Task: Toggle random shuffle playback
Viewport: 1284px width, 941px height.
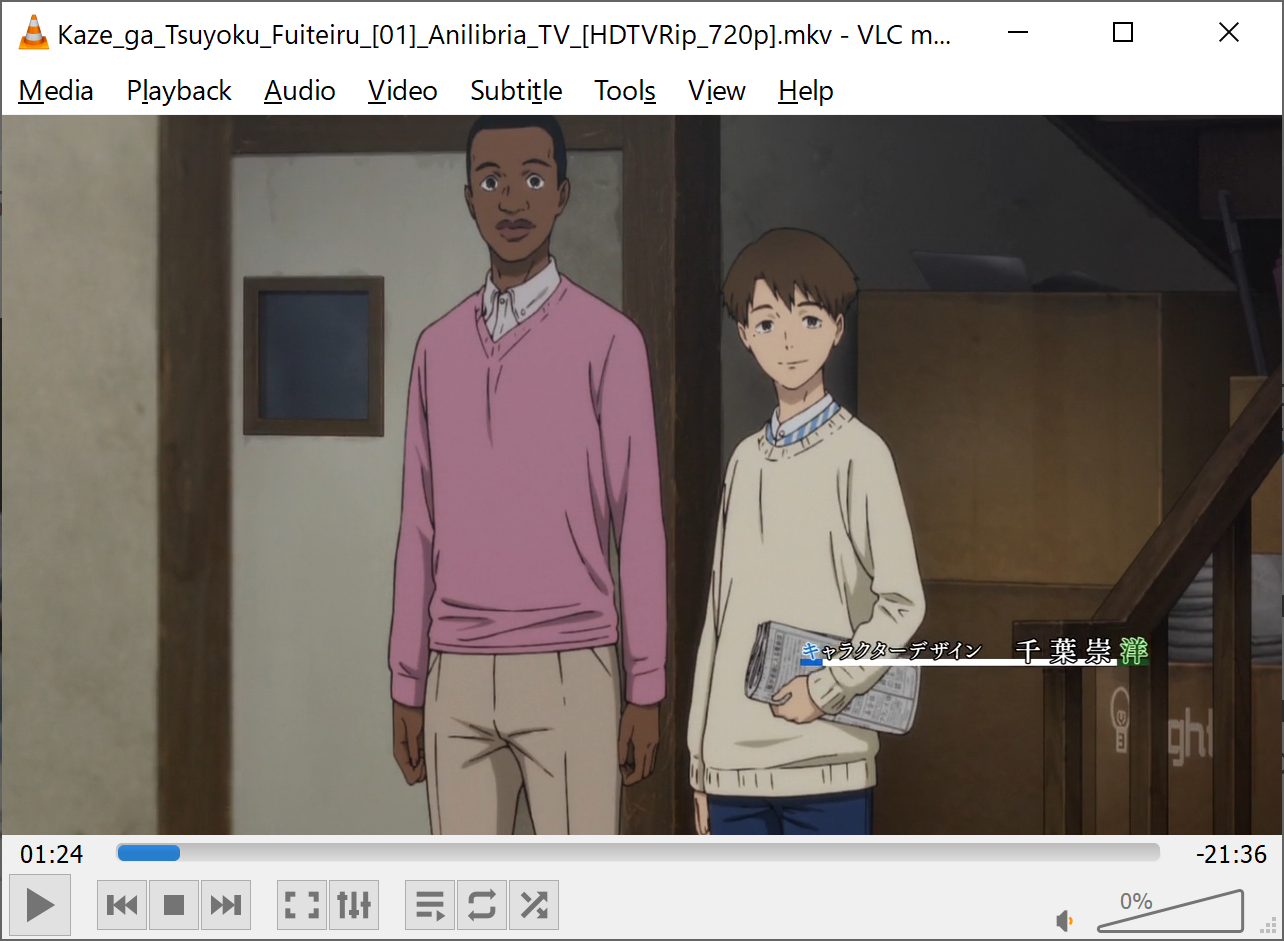Action: pyautogui.click(x=534, y=906)
